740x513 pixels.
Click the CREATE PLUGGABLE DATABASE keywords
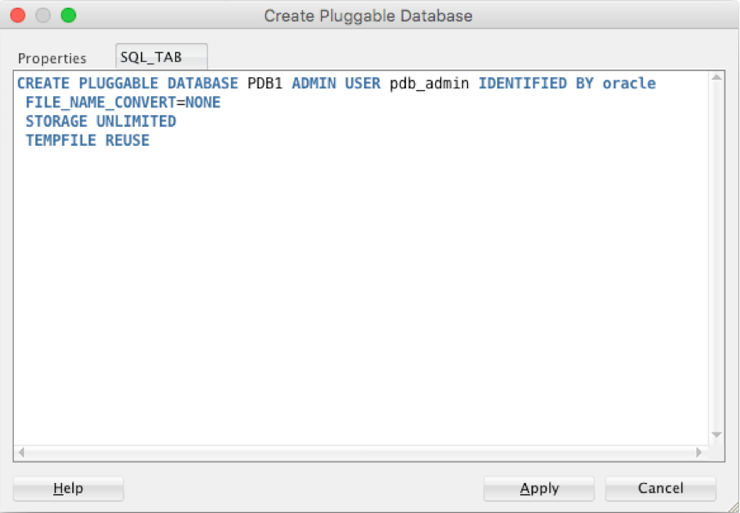(128, 84)
